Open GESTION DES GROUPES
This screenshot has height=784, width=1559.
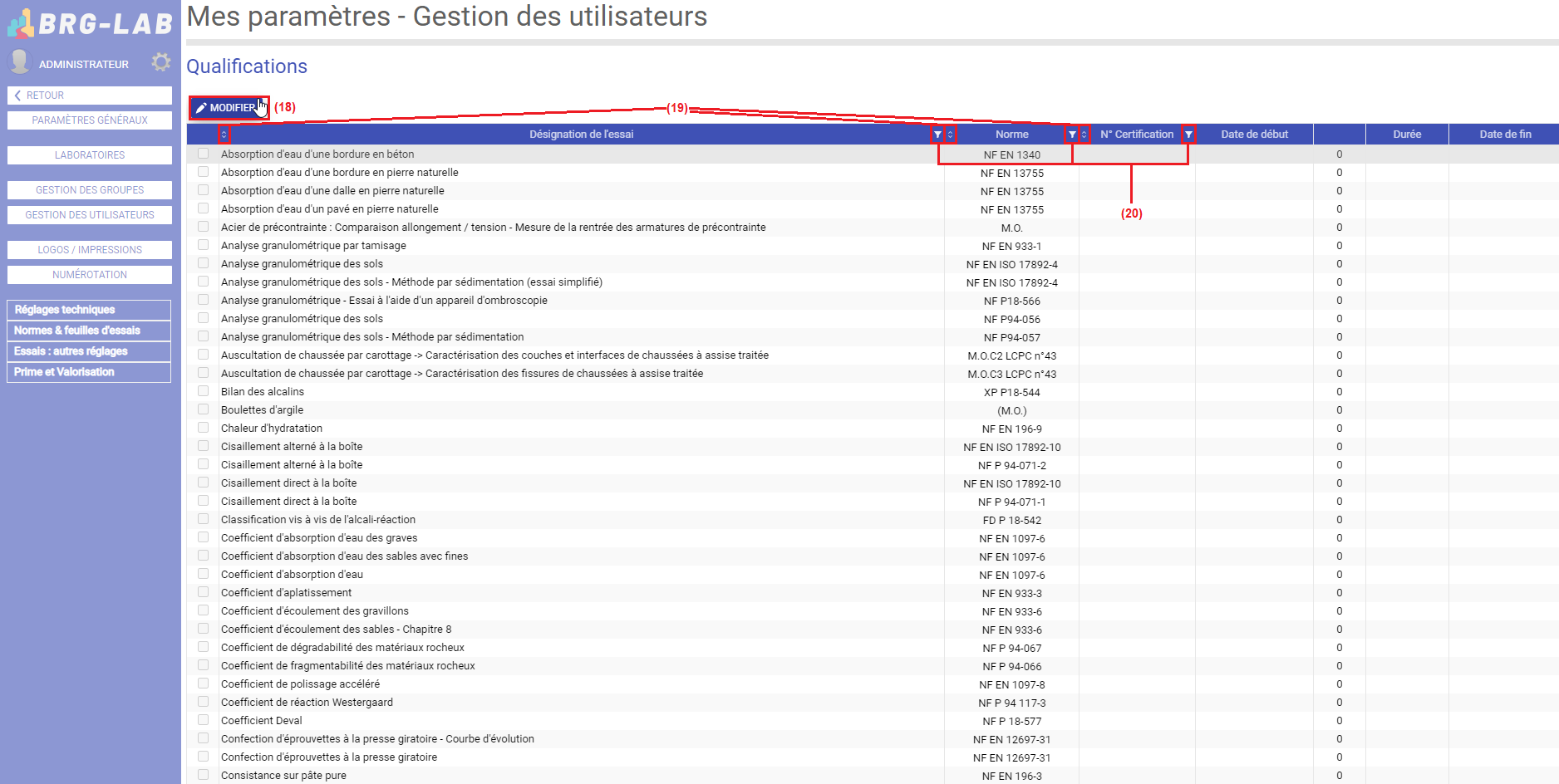[90, 190]
